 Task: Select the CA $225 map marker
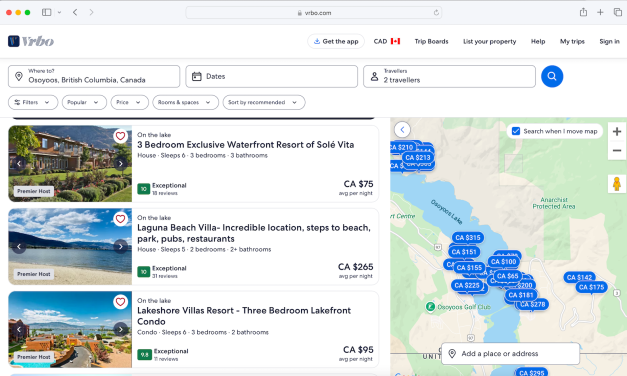[467, 285]
